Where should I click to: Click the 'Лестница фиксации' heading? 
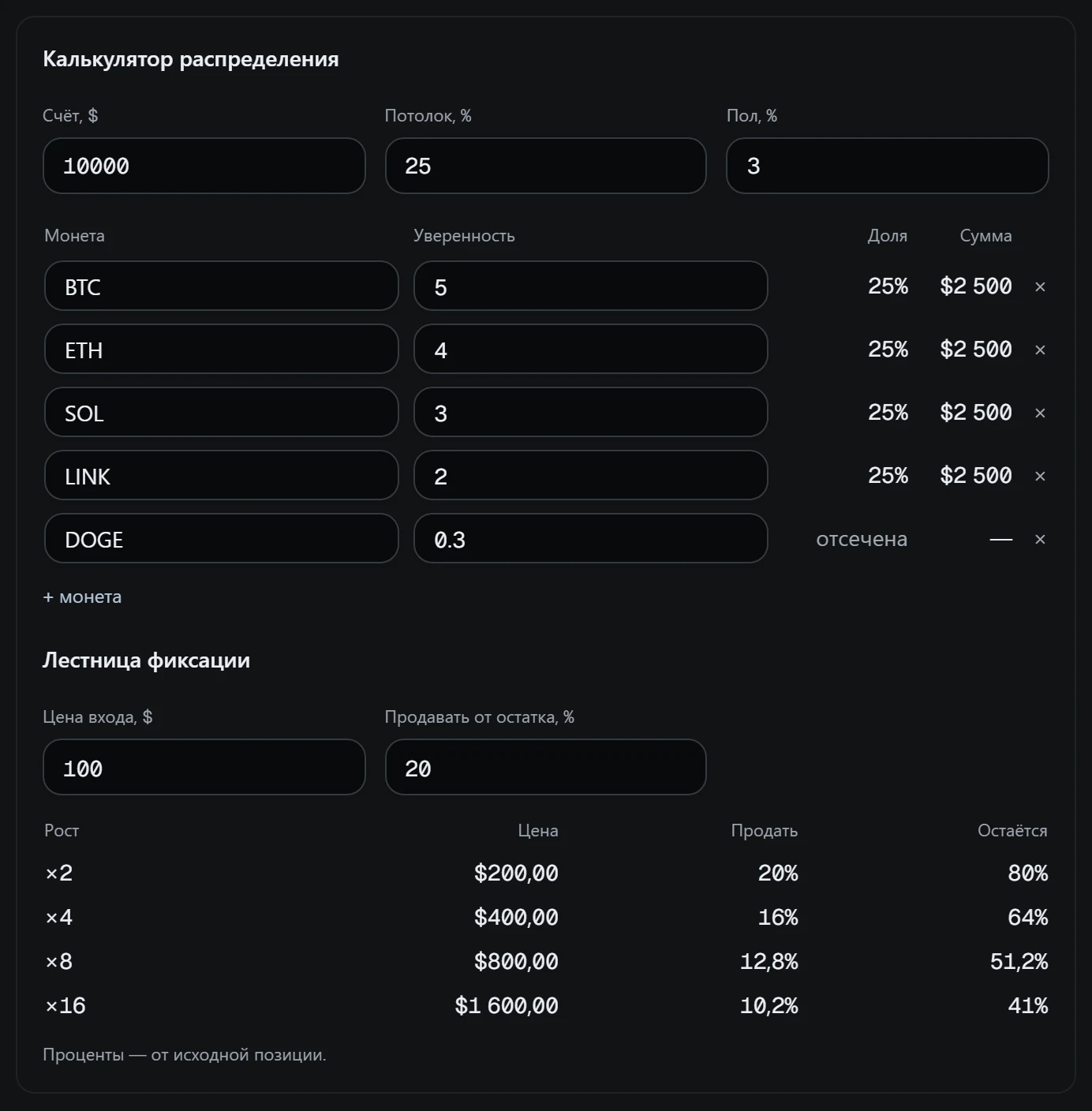[146, 660]
